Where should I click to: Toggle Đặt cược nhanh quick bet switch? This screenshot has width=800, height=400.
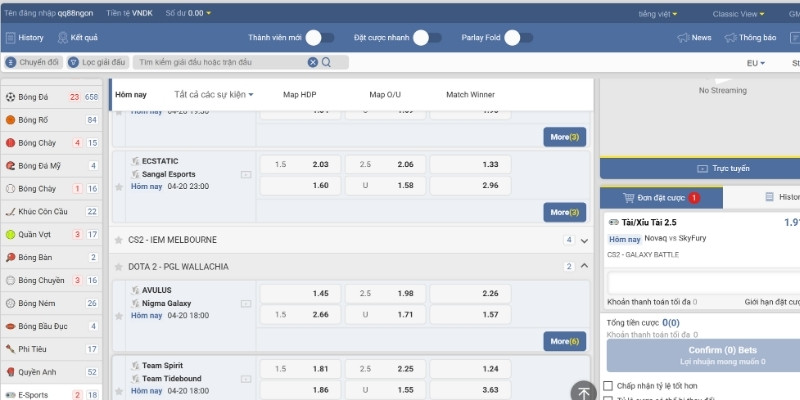pyautogui.click(x=428, y=37)
